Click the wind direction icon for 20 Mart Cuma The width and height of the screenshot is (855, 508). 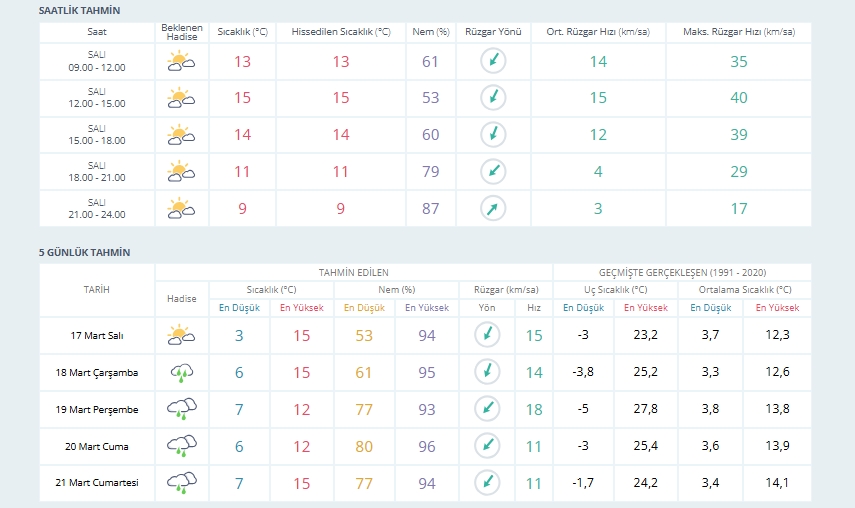point(486,446)
